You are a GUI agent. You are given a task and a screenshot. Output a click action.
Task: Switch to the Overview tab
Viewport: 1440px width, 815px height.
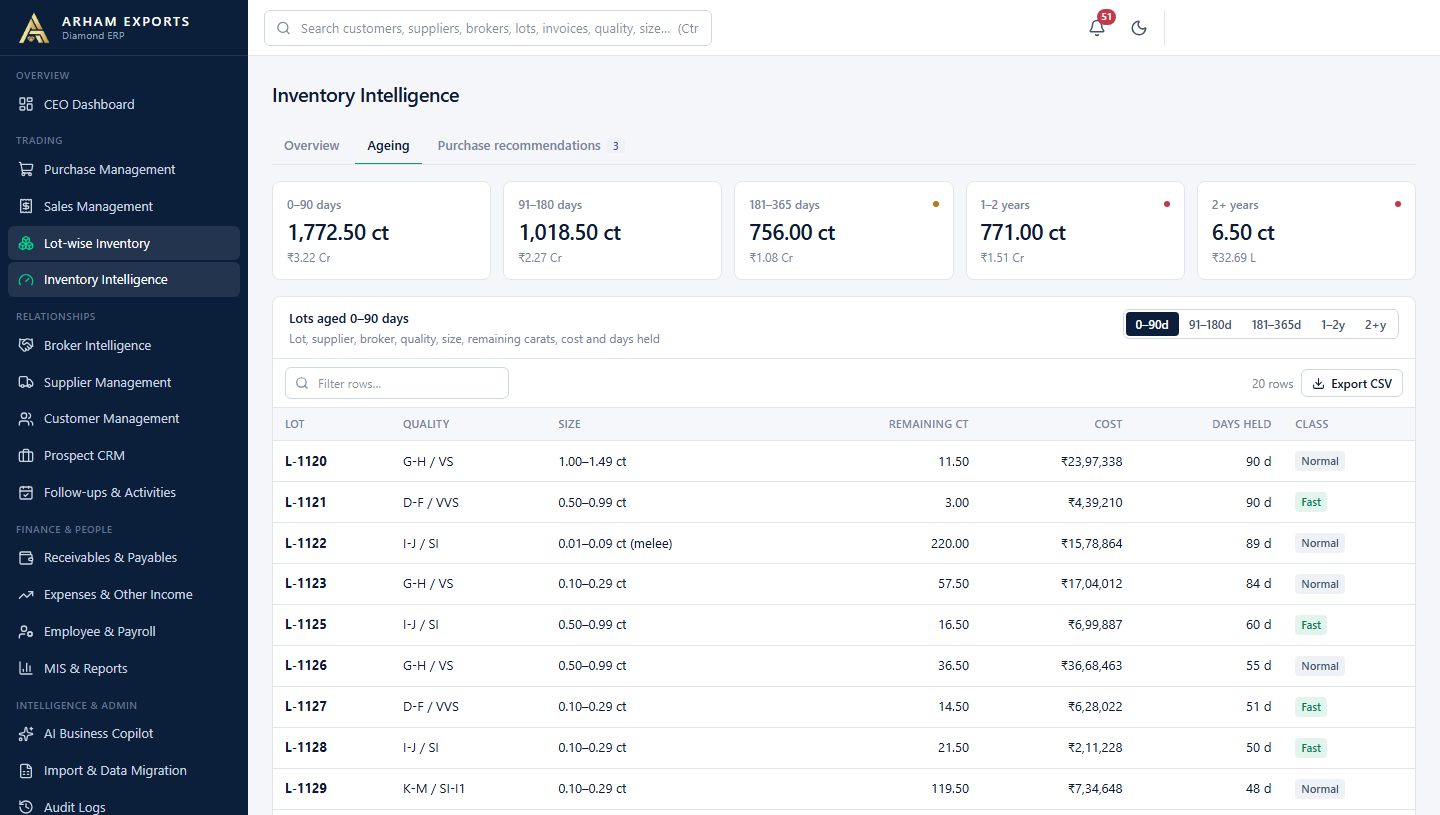312,146
